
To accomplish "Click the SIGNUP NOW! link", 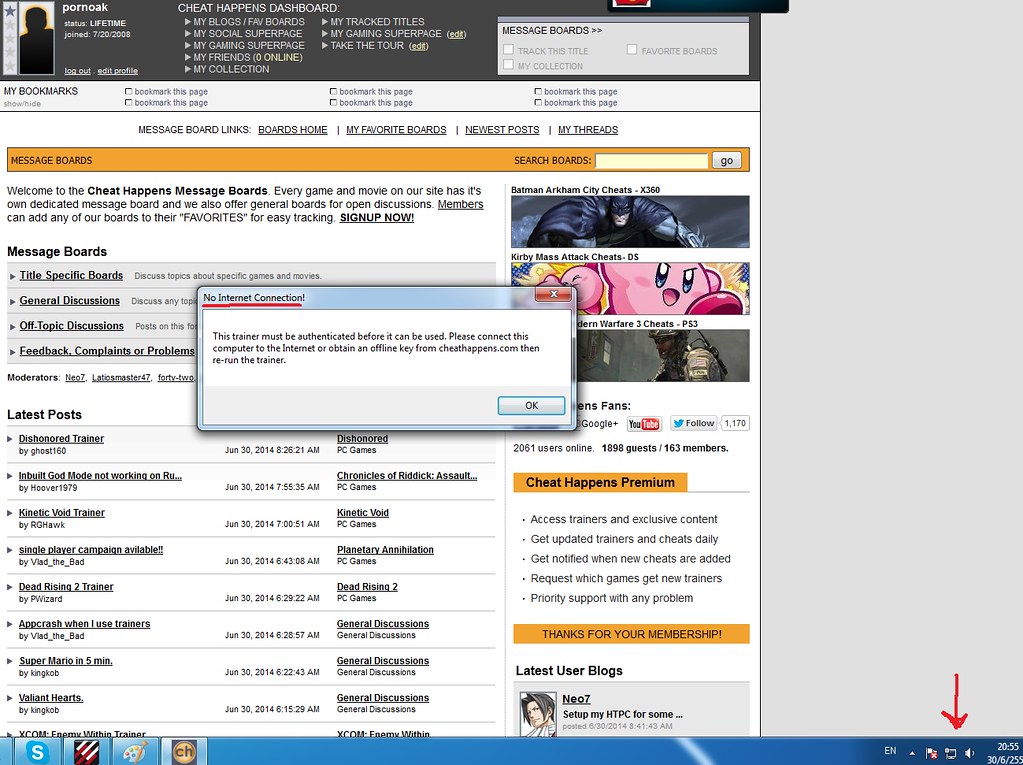I will pyautogui.click(x=376, y=218).
